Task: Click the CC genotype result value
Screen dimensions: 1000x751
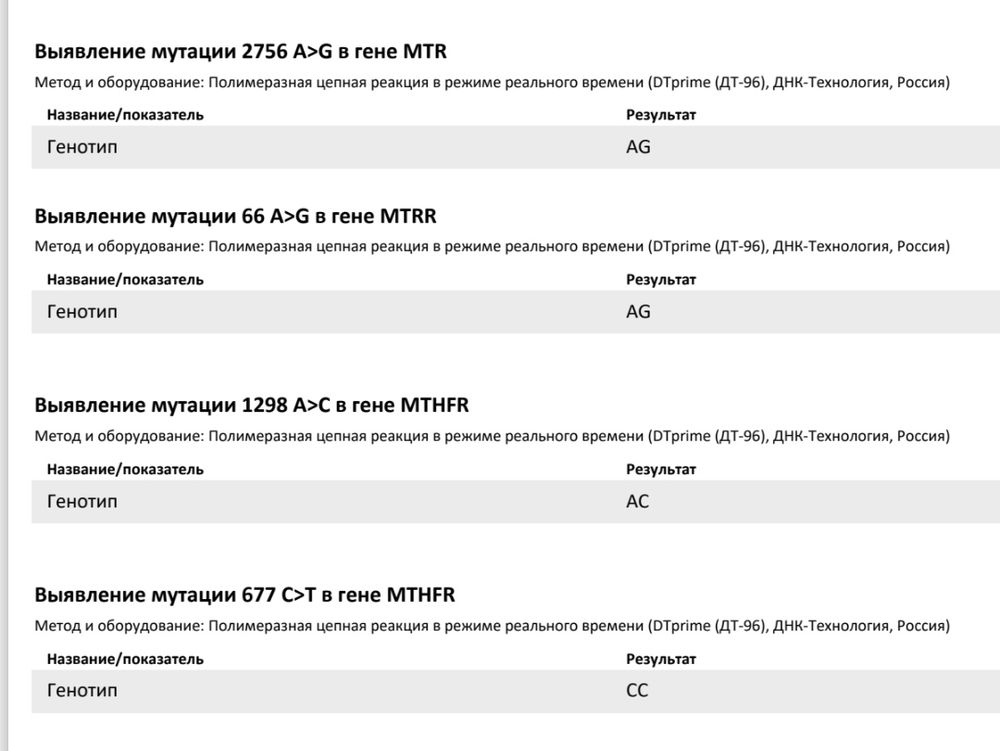Action: click(637, 691)
